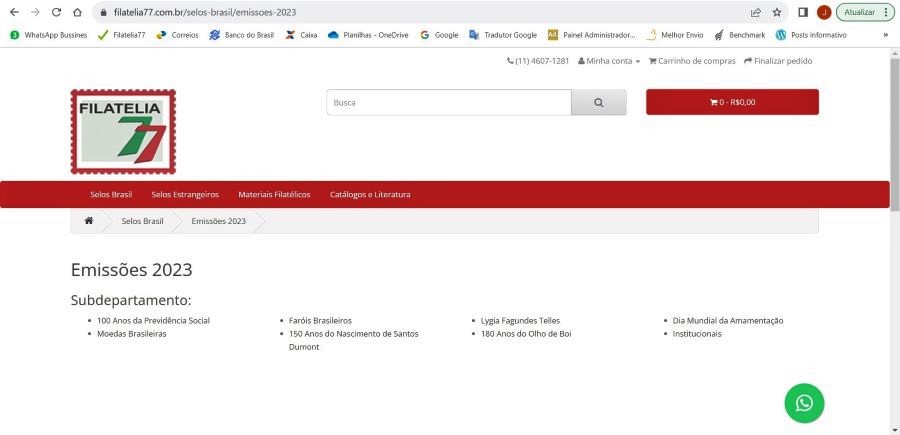Click the green WhatsApp chat bubble icon
The height and width of the screenshot is (435, 900).
click(804, 403)
